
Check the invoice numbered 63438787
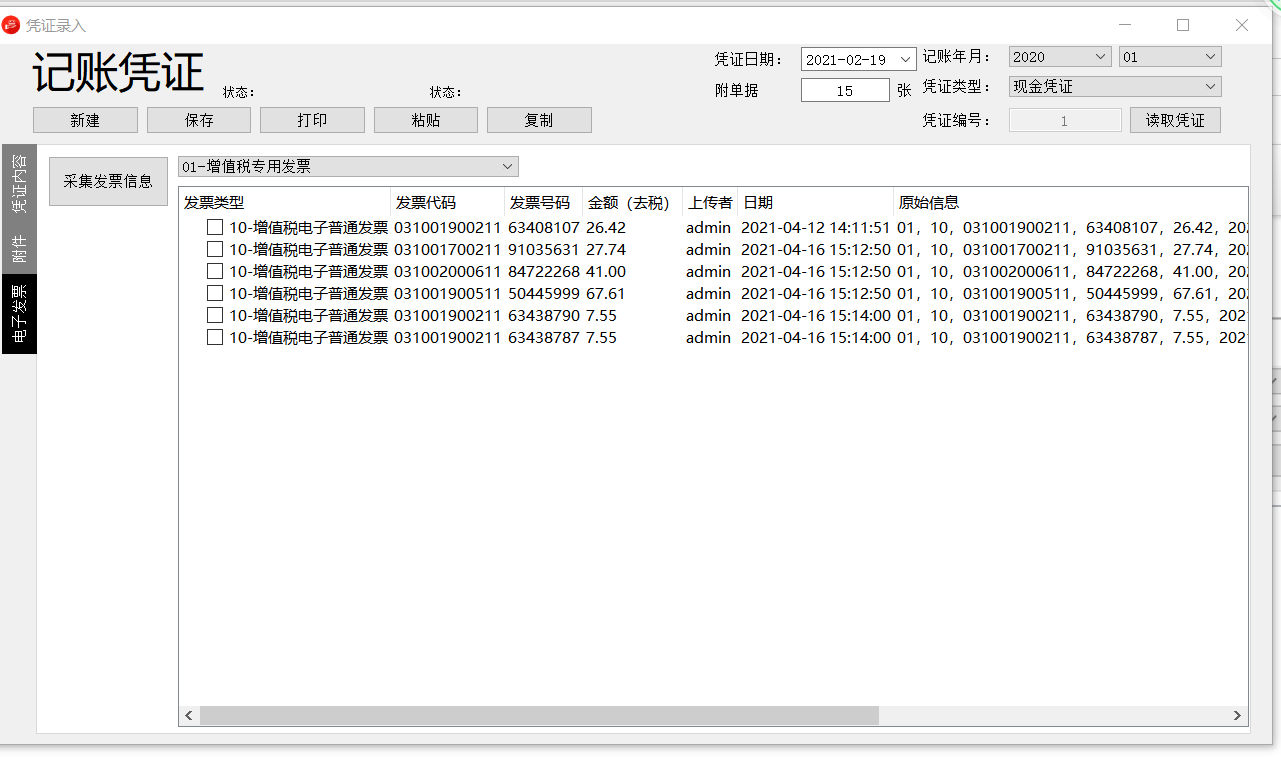click(x=215, y=338)
